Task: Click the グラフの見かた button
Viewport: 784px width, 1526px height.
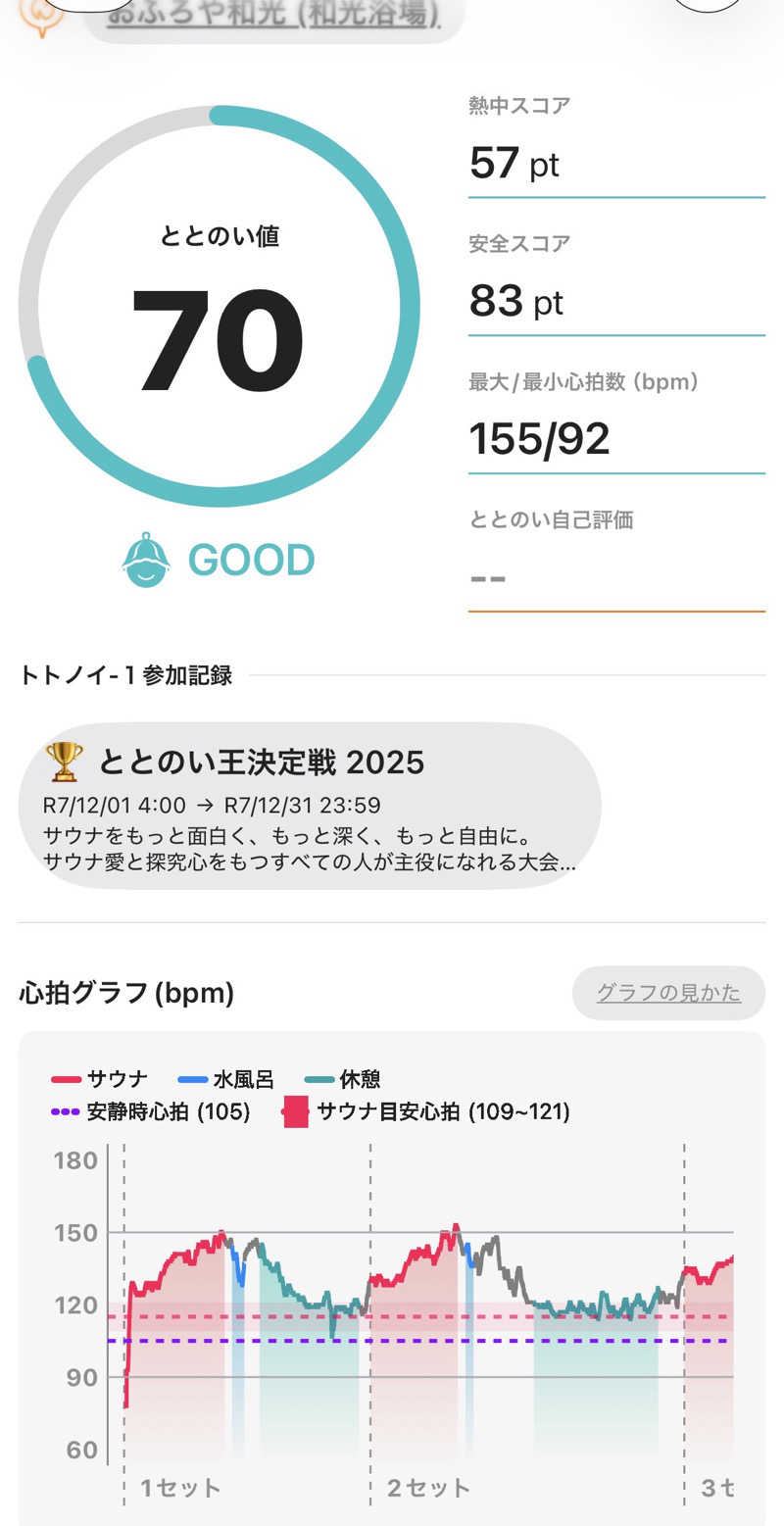Action: click(668, 993)
